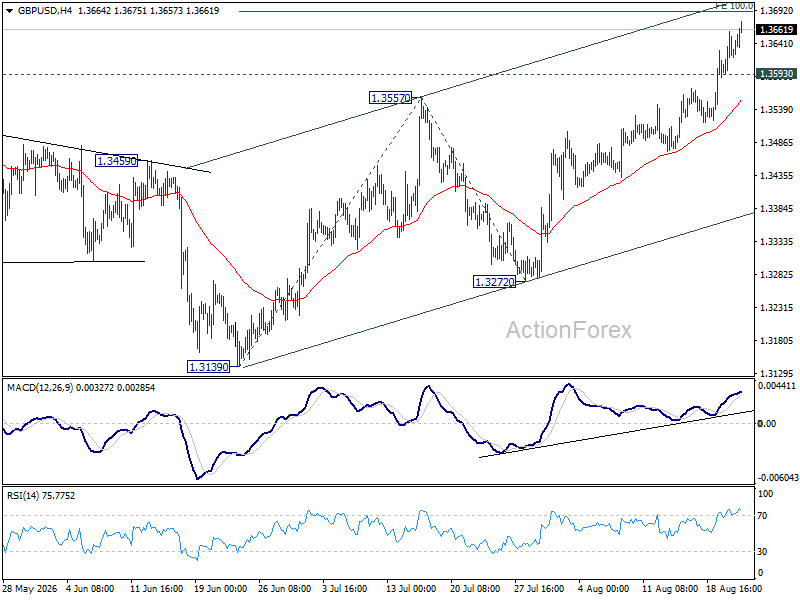The image size is (800, 600).
Task: Click the 1.35390 price axis value
Action: pos(777,110)
